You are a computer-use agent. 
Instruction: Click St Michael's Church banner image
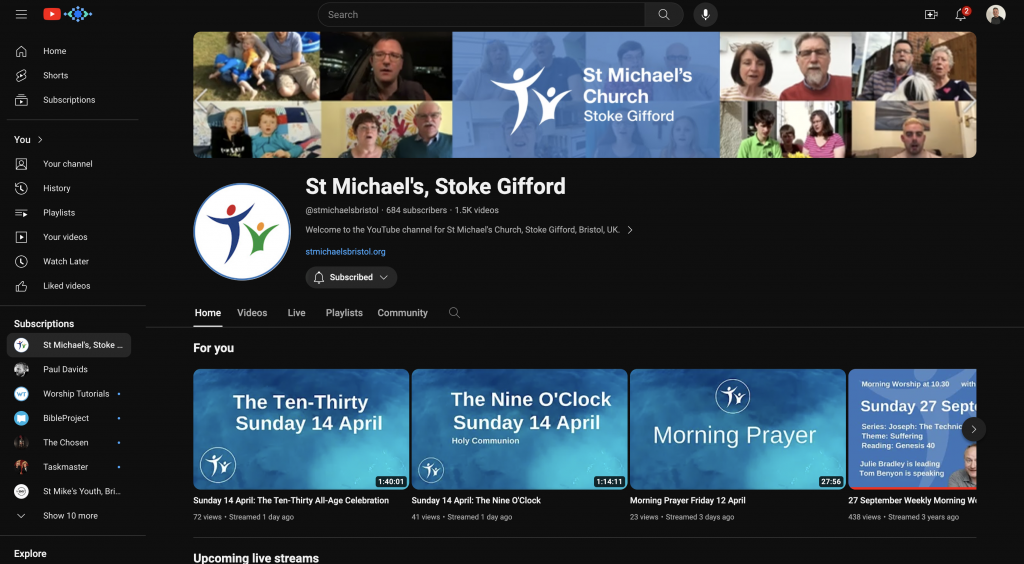click(x=584, y=95)
